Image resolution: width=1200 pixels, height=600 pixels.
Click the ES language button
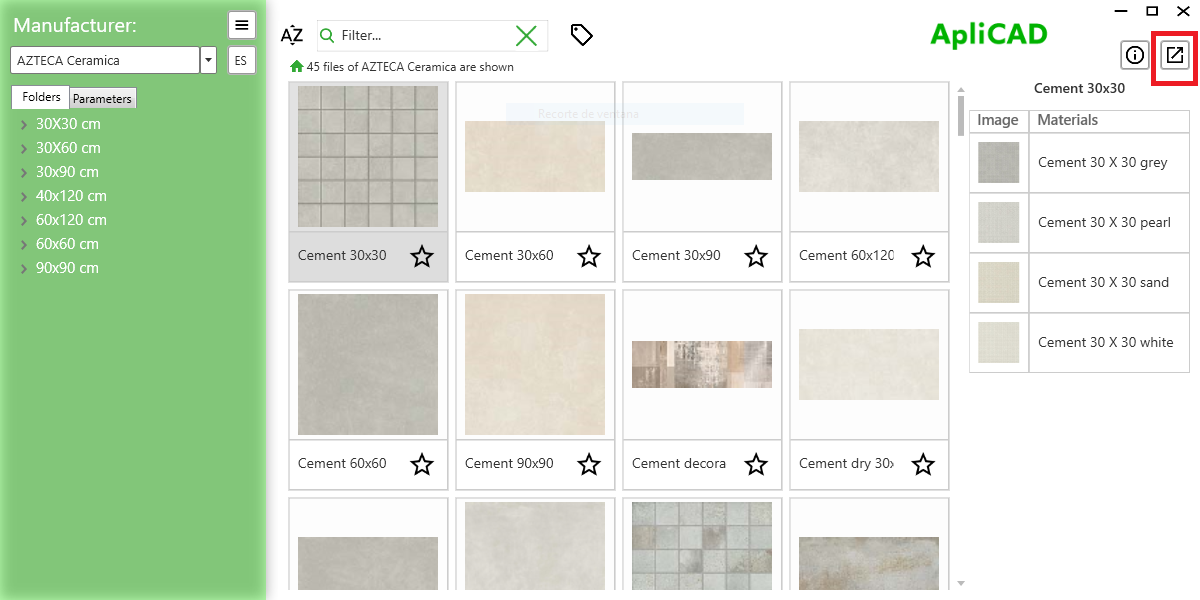click(241, 60)
